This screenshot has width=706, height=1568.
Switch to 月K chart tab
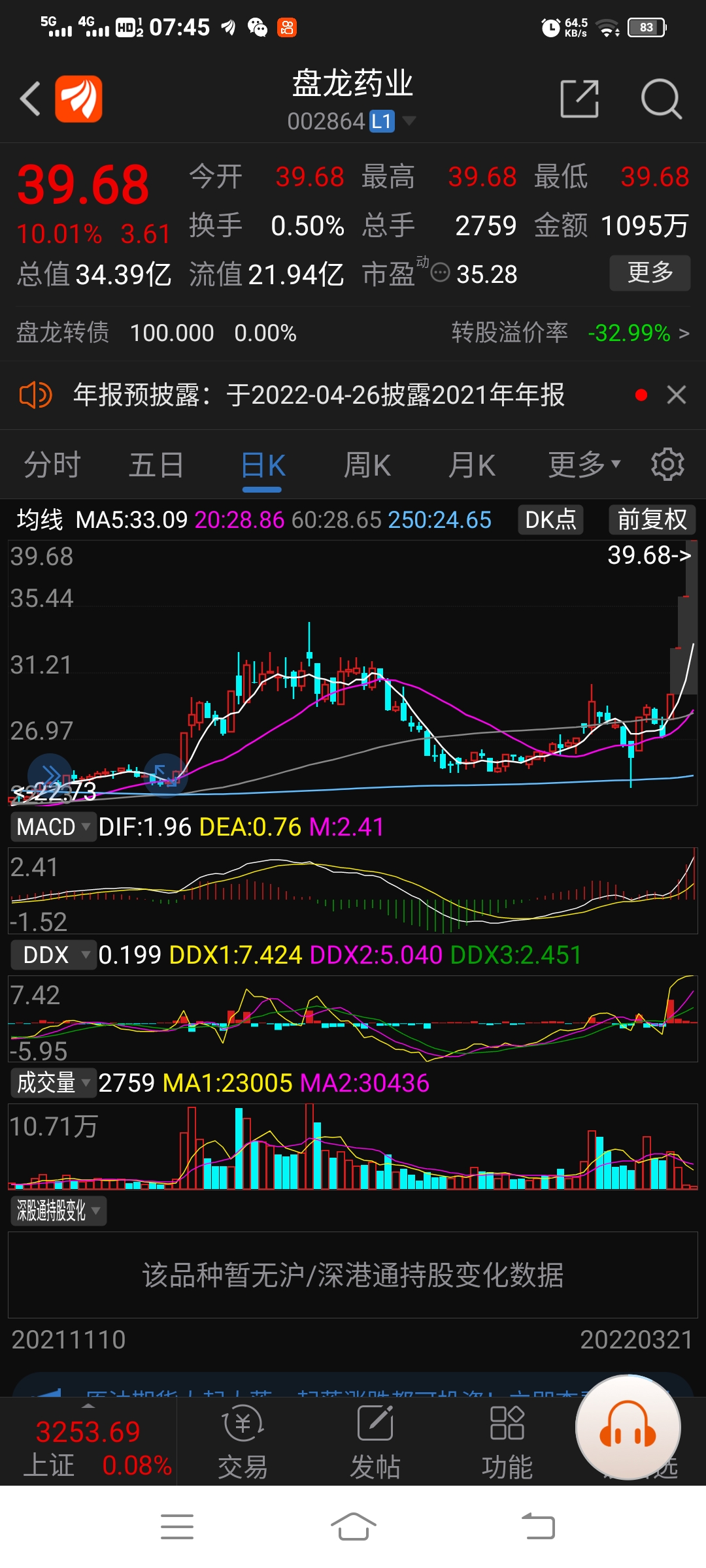click(x=471, y=465)
